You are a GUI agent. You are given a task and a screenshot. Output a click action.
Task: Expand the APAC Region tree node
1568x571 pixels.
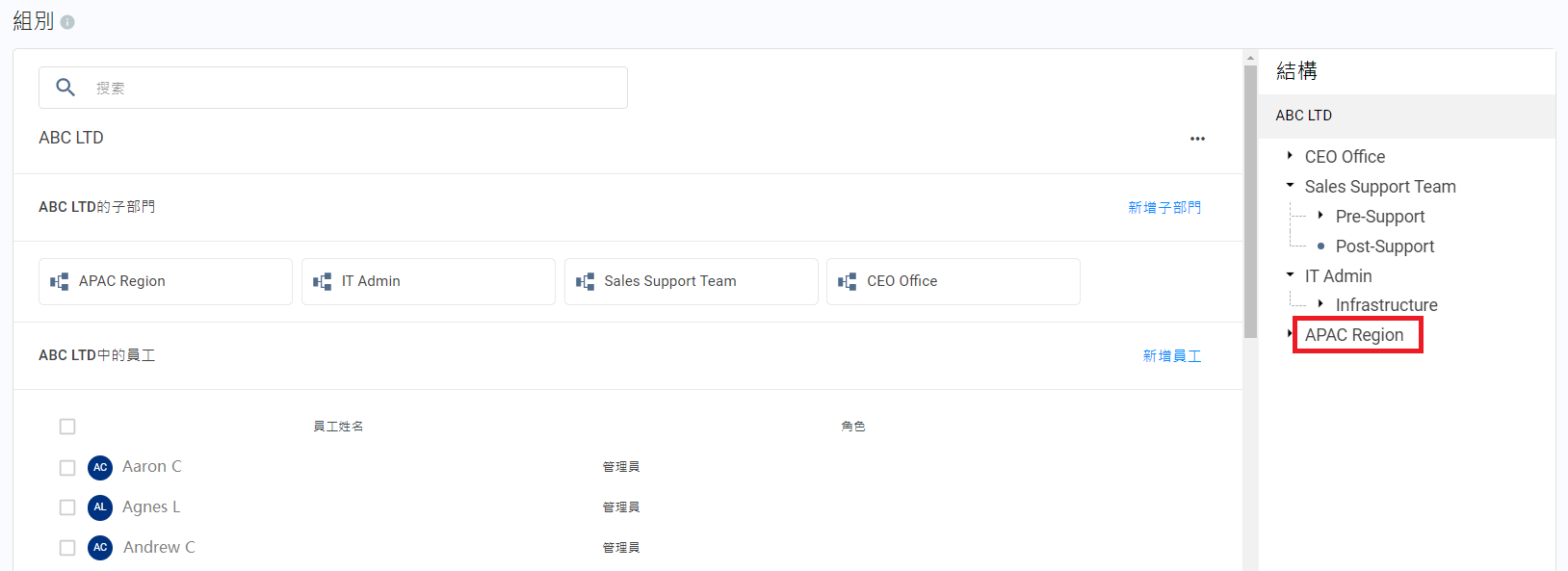(x=1289, y=333)
